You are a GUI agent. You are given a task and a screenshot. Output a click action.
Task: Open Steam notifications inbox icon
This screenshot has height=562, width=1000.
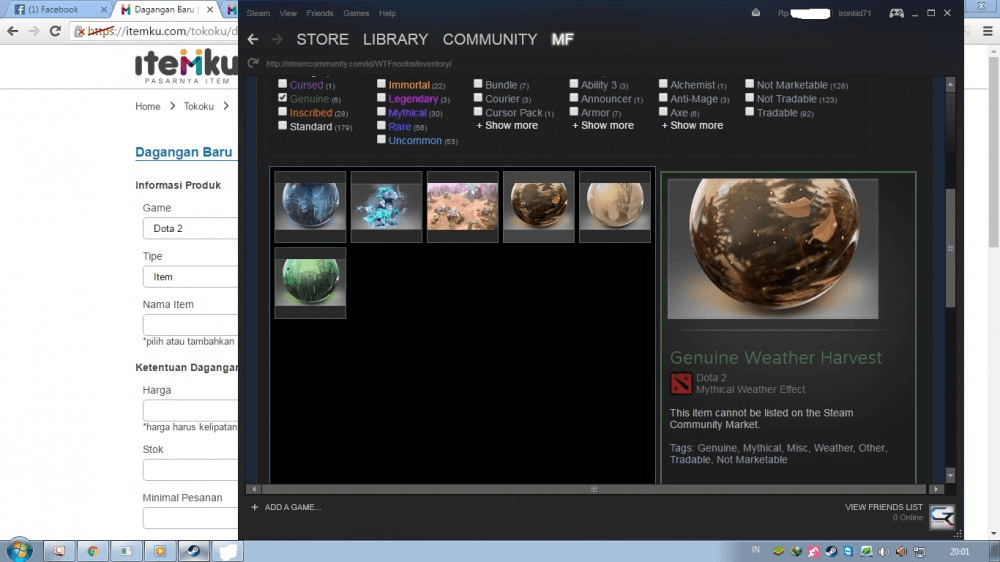point(756,13)
